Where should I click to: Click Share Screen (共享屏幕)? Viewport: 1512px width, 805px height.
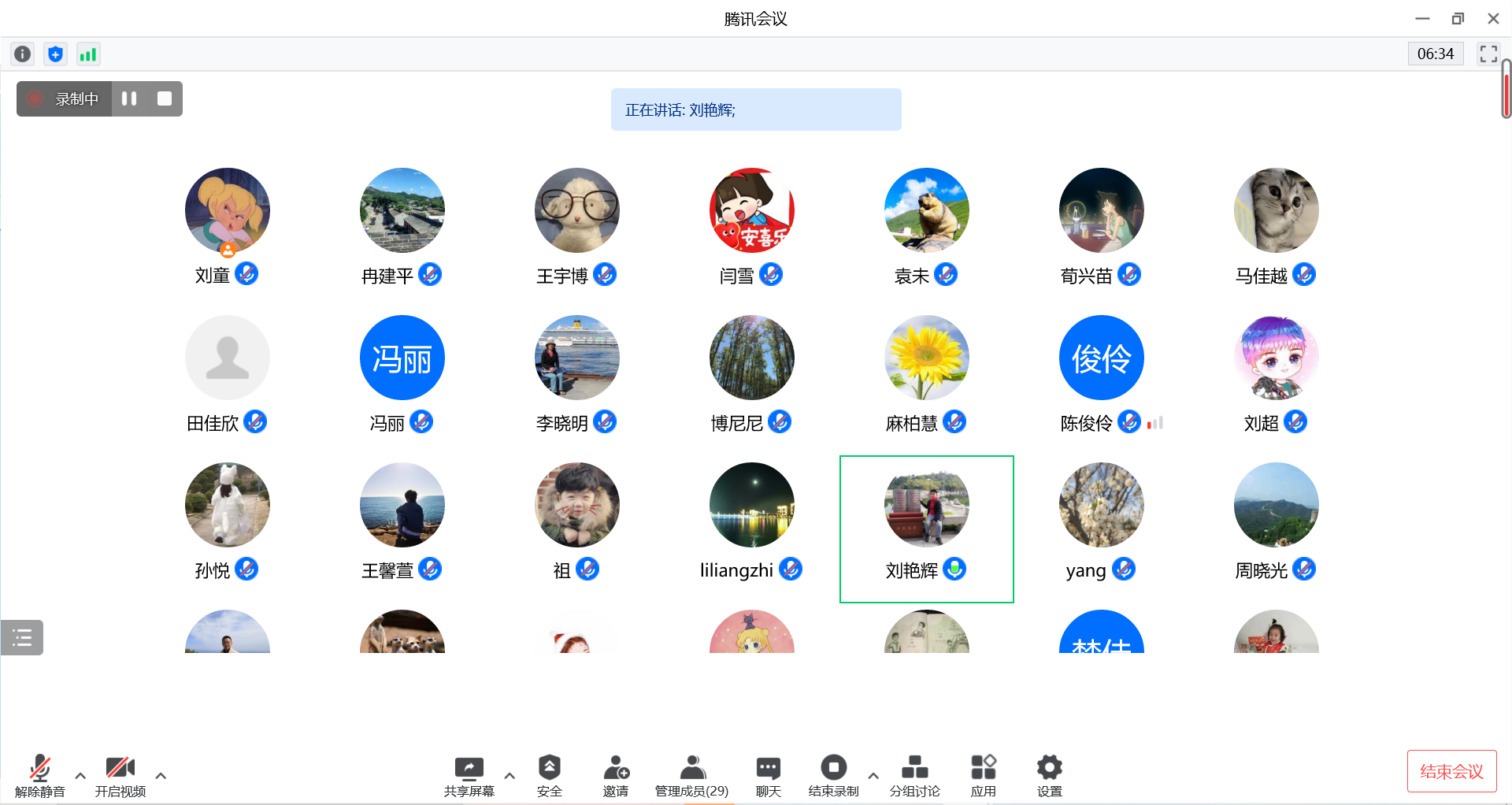[x=469, y=775]
